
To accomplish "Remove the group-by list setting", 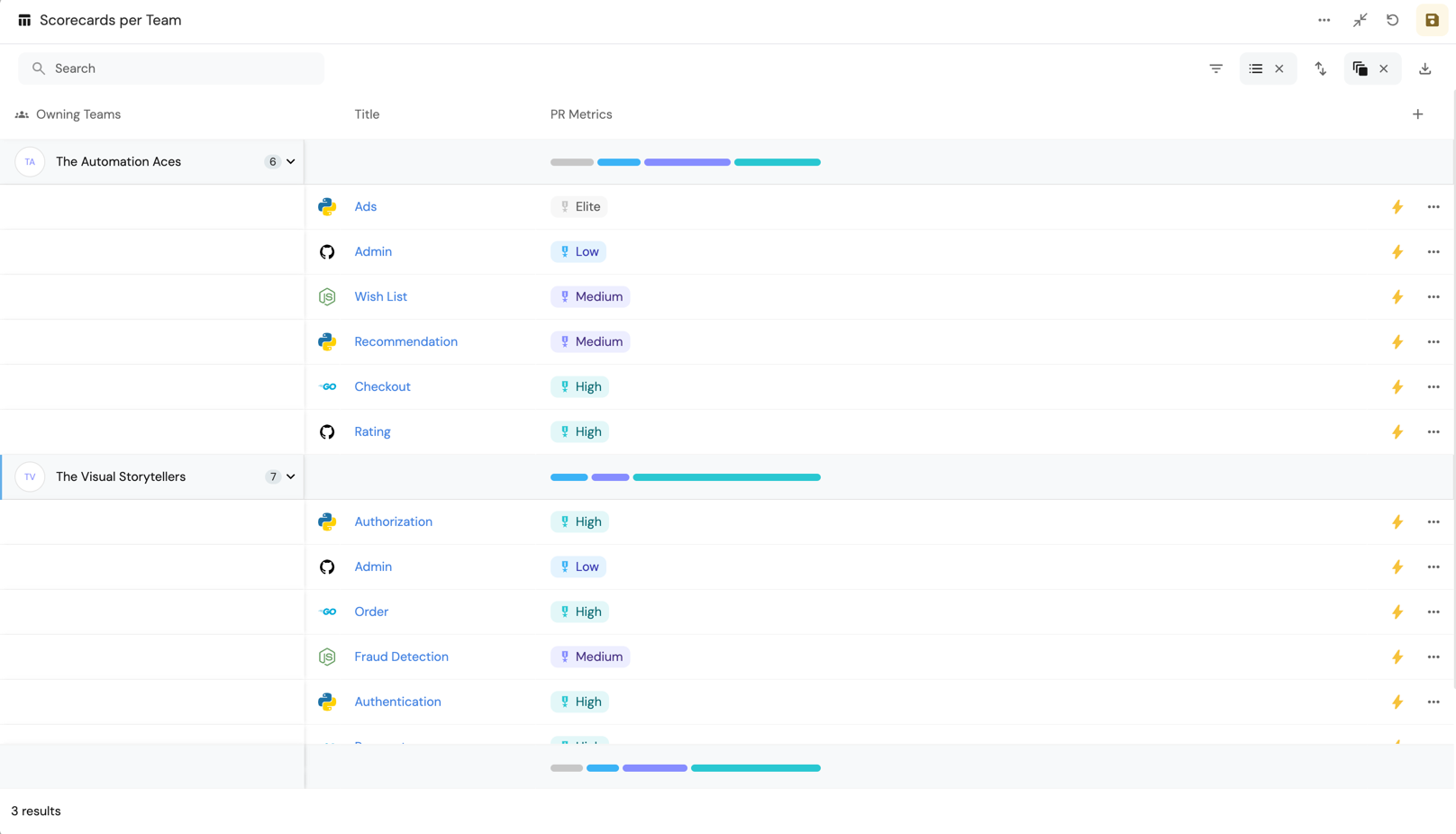I will coord(1279,68).
